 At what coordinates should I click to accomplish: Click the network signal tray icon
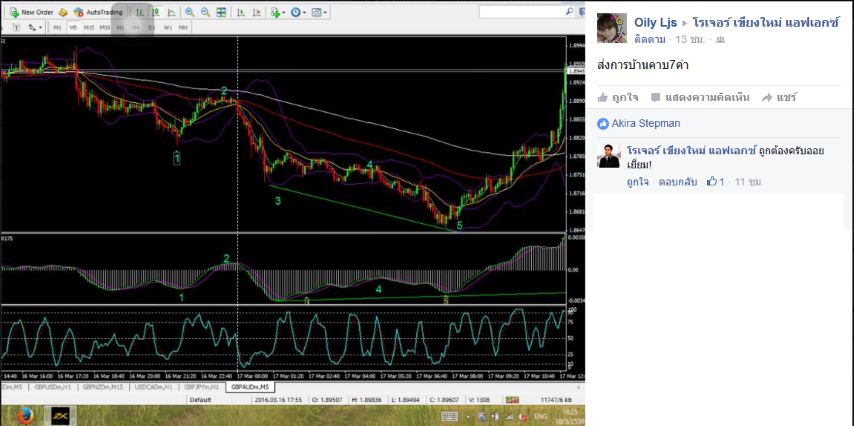507,417
